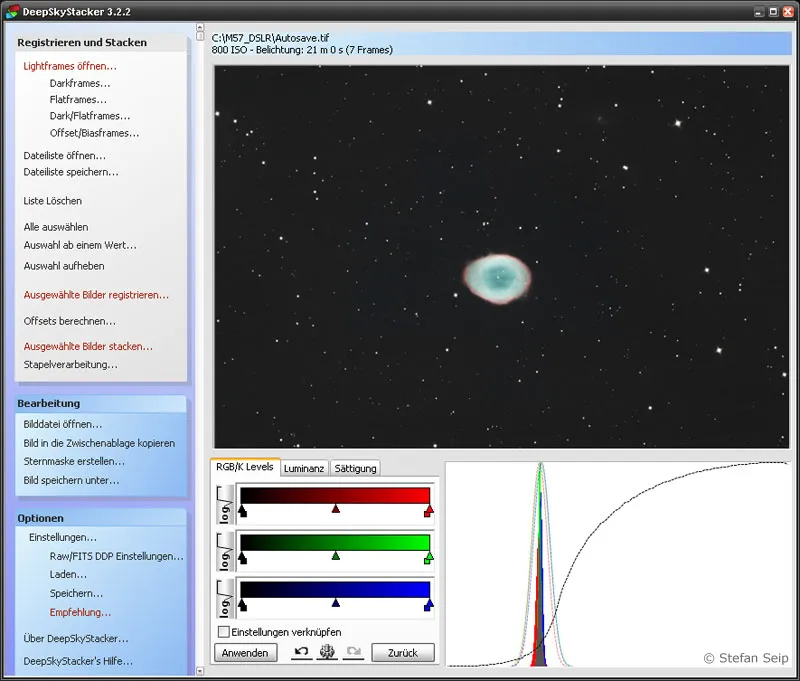
Task: Click the Registrieren und Stacken heading
Action: coord(82,42)
